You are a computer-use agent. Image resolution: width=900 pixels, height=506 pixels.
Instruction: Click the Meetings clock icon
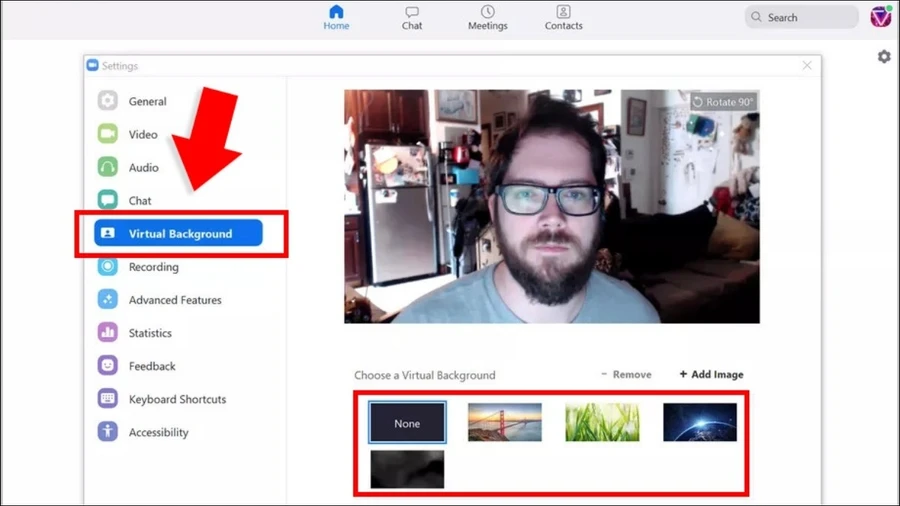pyautogui.click(x=487, y=11)
